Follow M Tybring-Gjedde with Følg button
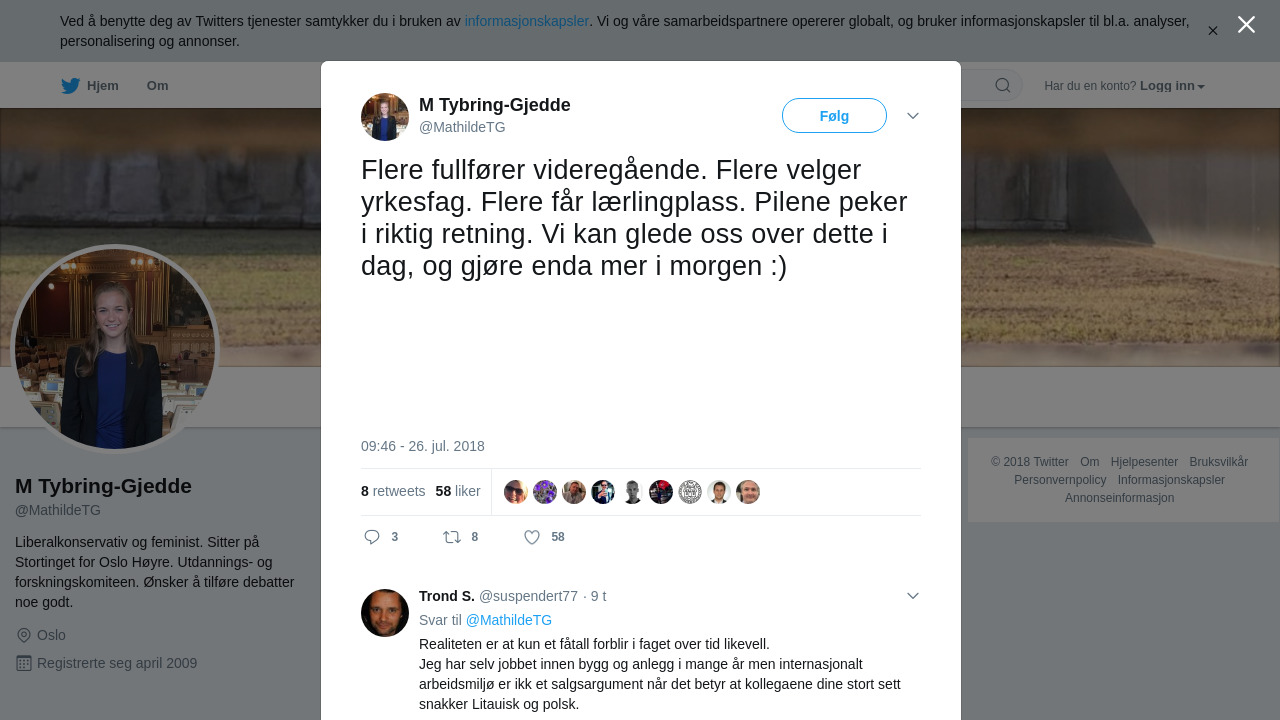The height and width of the screenshot is (720, 1280). pyautogui.click(x=834, y=116)
